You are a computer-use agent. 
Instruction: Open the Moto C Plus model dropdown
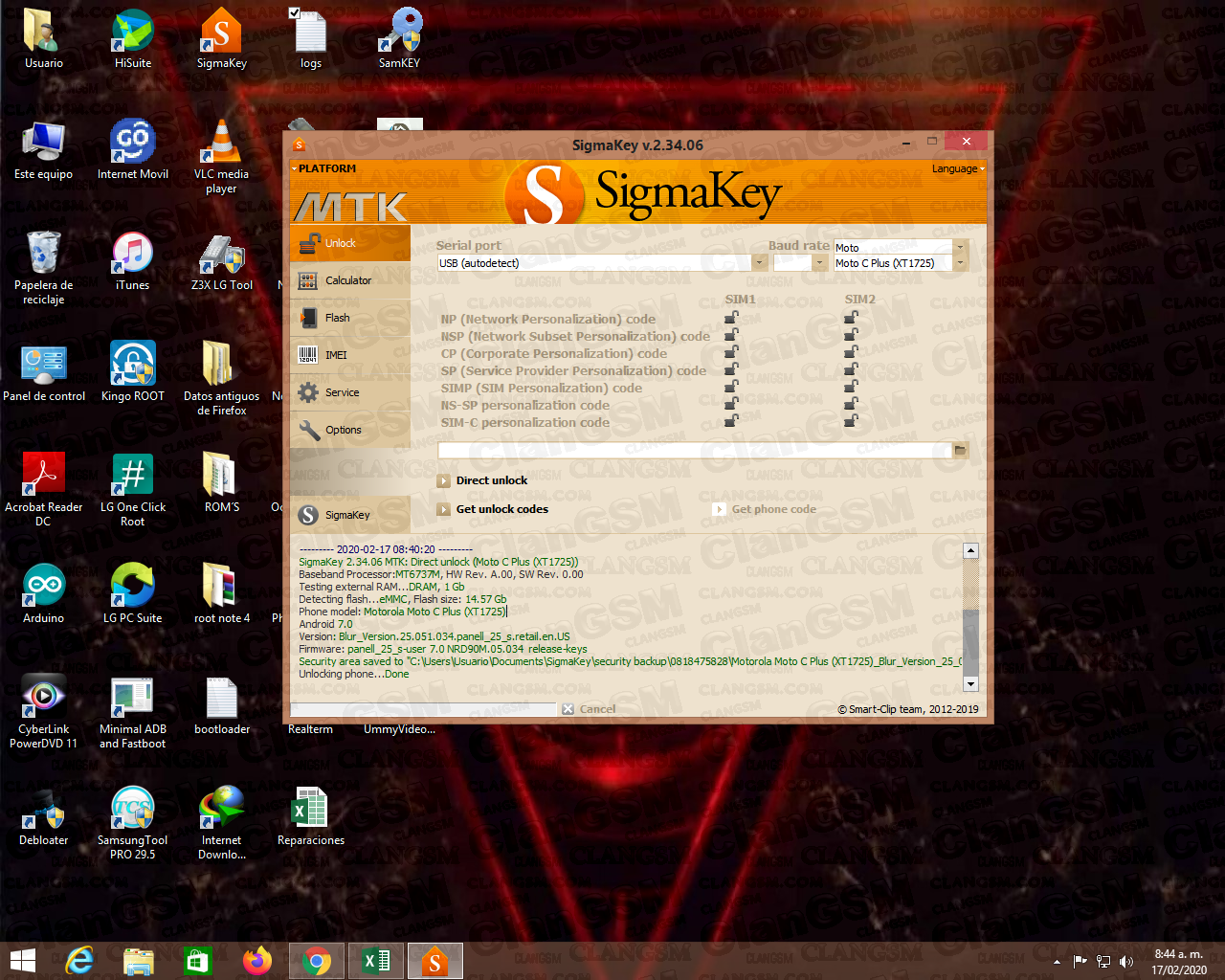(x=961, y=263)
